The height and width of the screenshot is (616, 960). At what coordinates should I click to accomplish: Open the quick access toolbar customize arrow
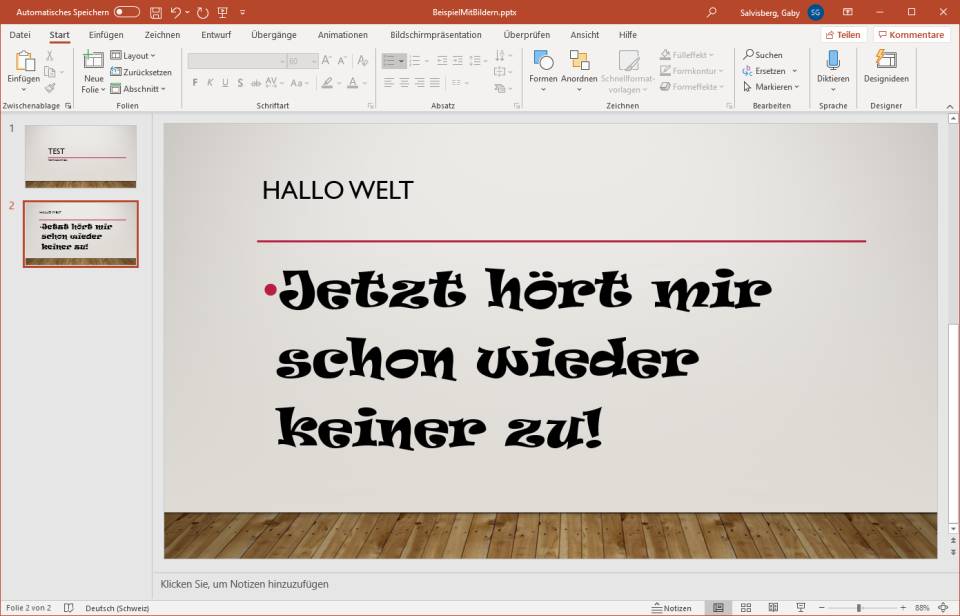[242, 12]
